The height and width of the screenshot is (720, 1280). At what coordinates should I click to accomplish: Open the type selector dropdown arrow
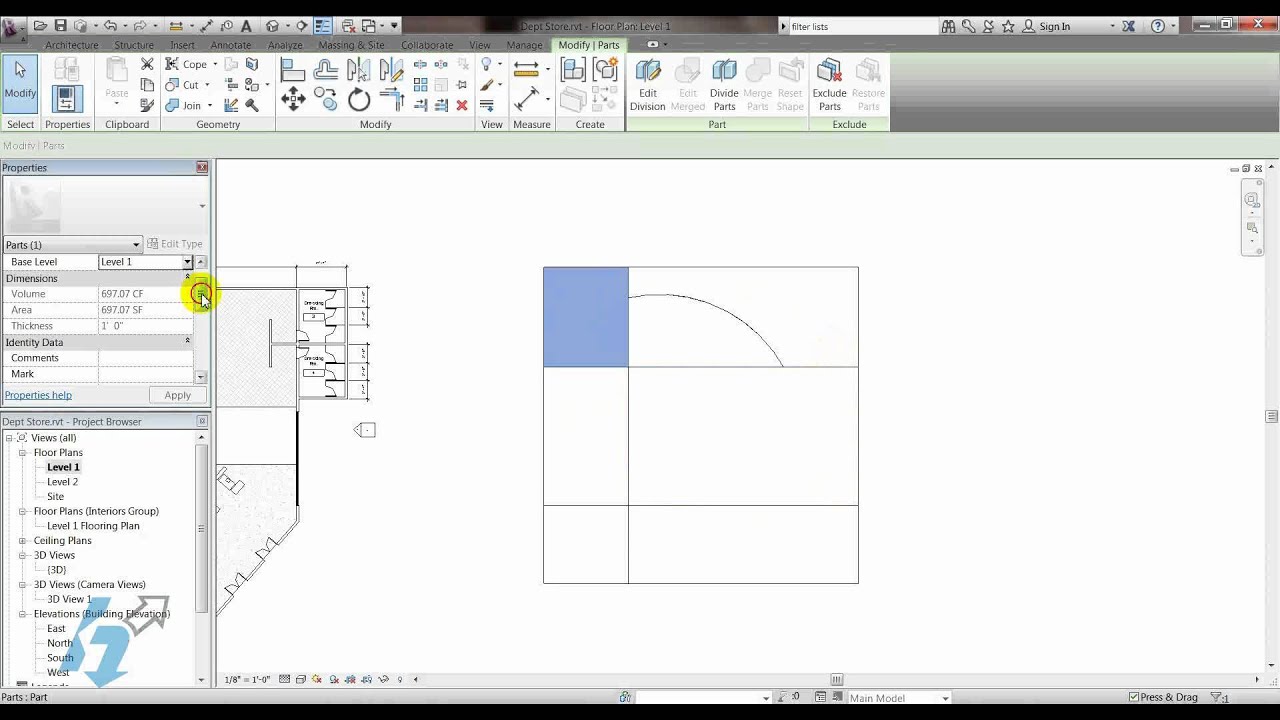(x=202, y=207)
